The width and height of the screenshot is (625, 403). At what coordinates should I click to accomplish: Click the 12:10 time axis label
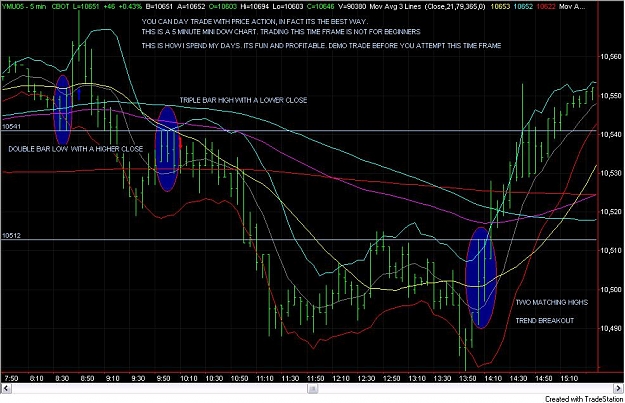point(341,378)
